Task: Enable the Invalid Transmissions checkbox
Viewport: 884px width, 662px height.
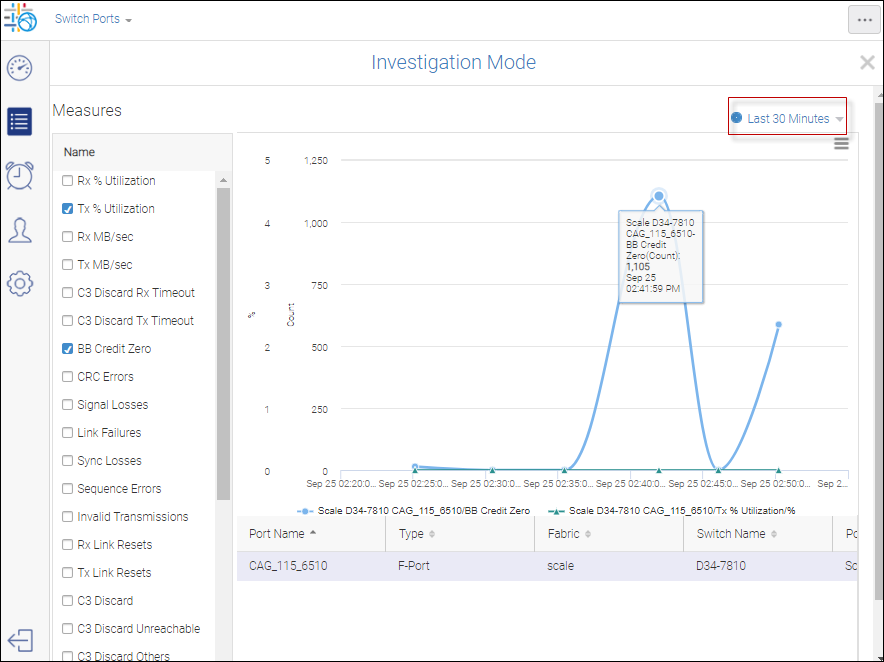Action: (68, 517)
